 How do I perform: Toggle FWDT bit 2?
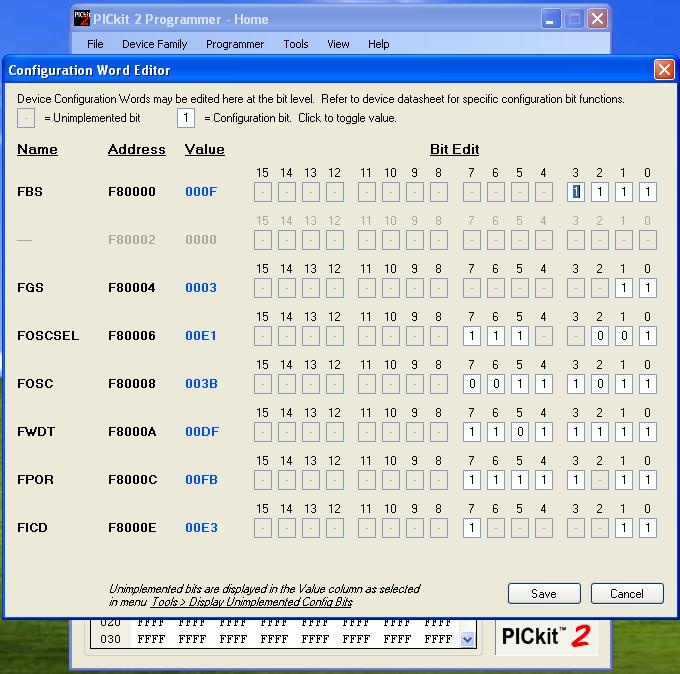600,432
